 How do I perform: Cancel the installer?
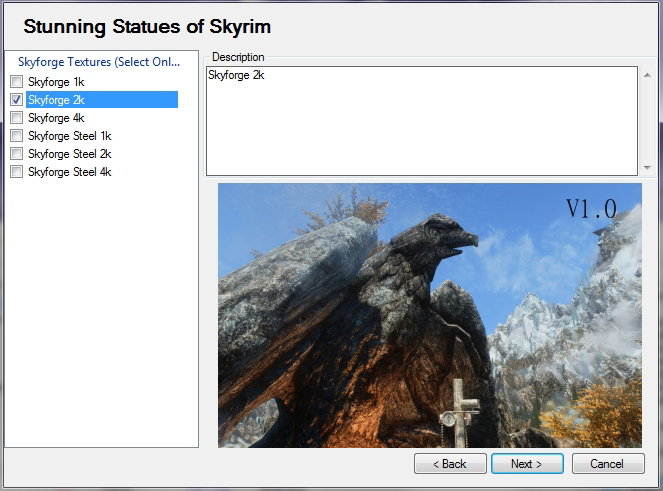click(x=608, y=464)
